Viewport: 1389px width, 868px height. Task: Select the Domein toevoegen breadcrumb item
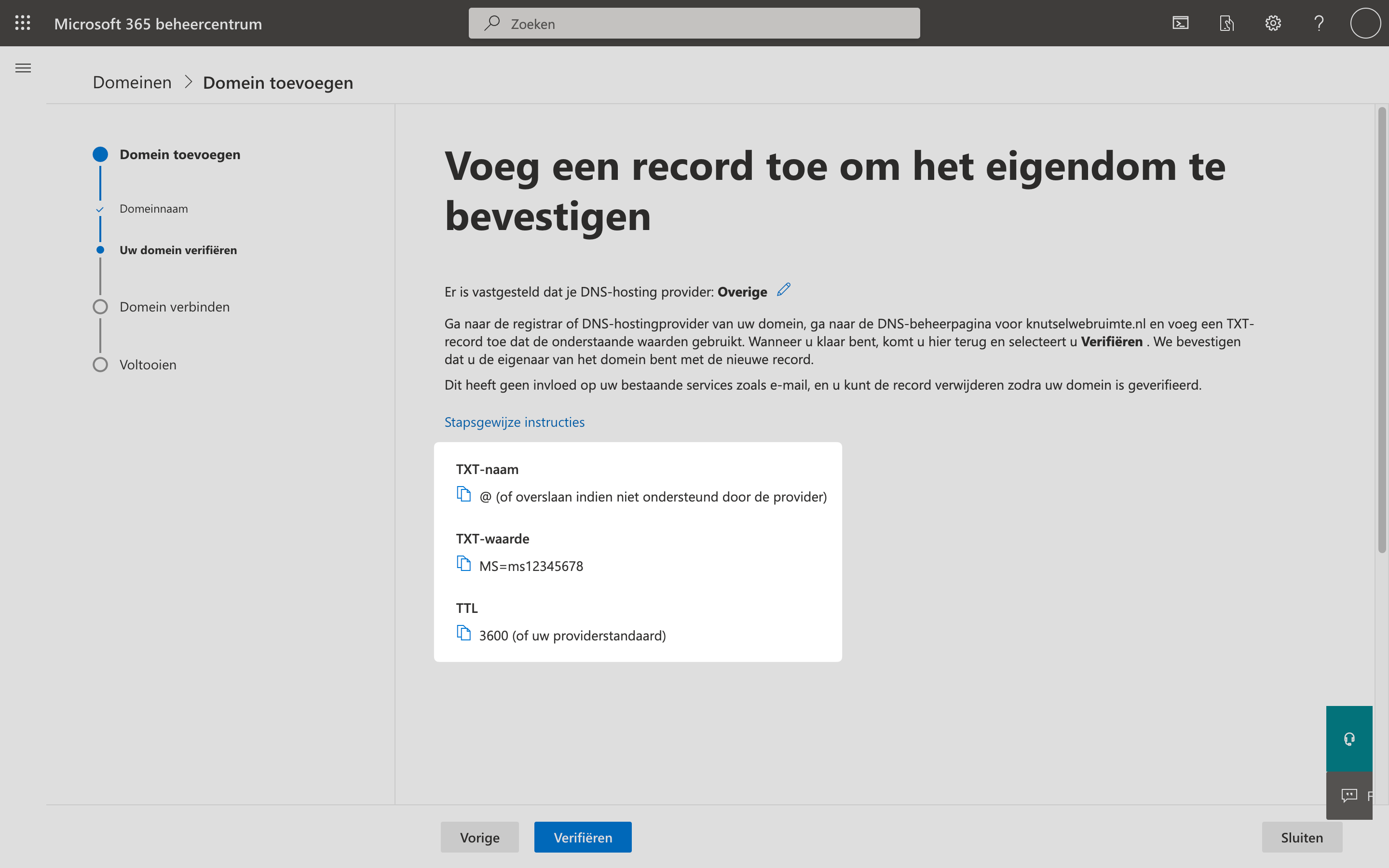point(277,82)
